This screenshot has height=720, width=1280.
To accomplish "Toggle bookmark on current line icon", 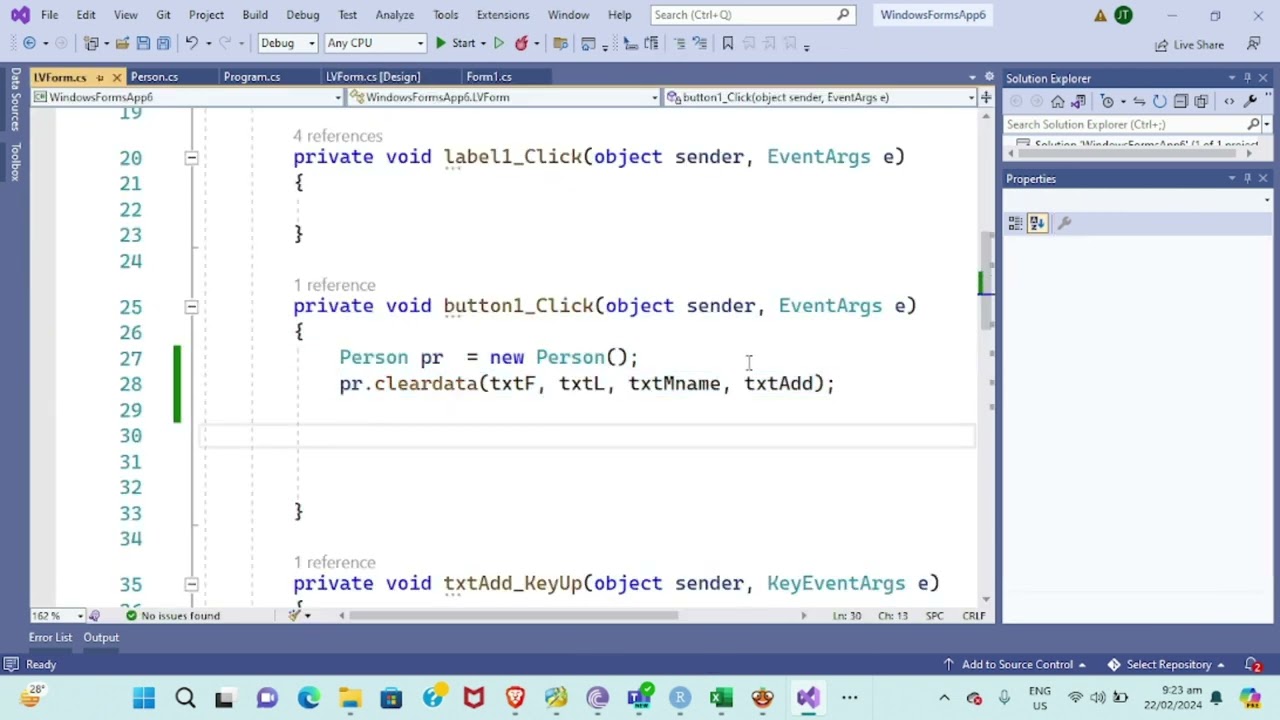I will (727, 43).
